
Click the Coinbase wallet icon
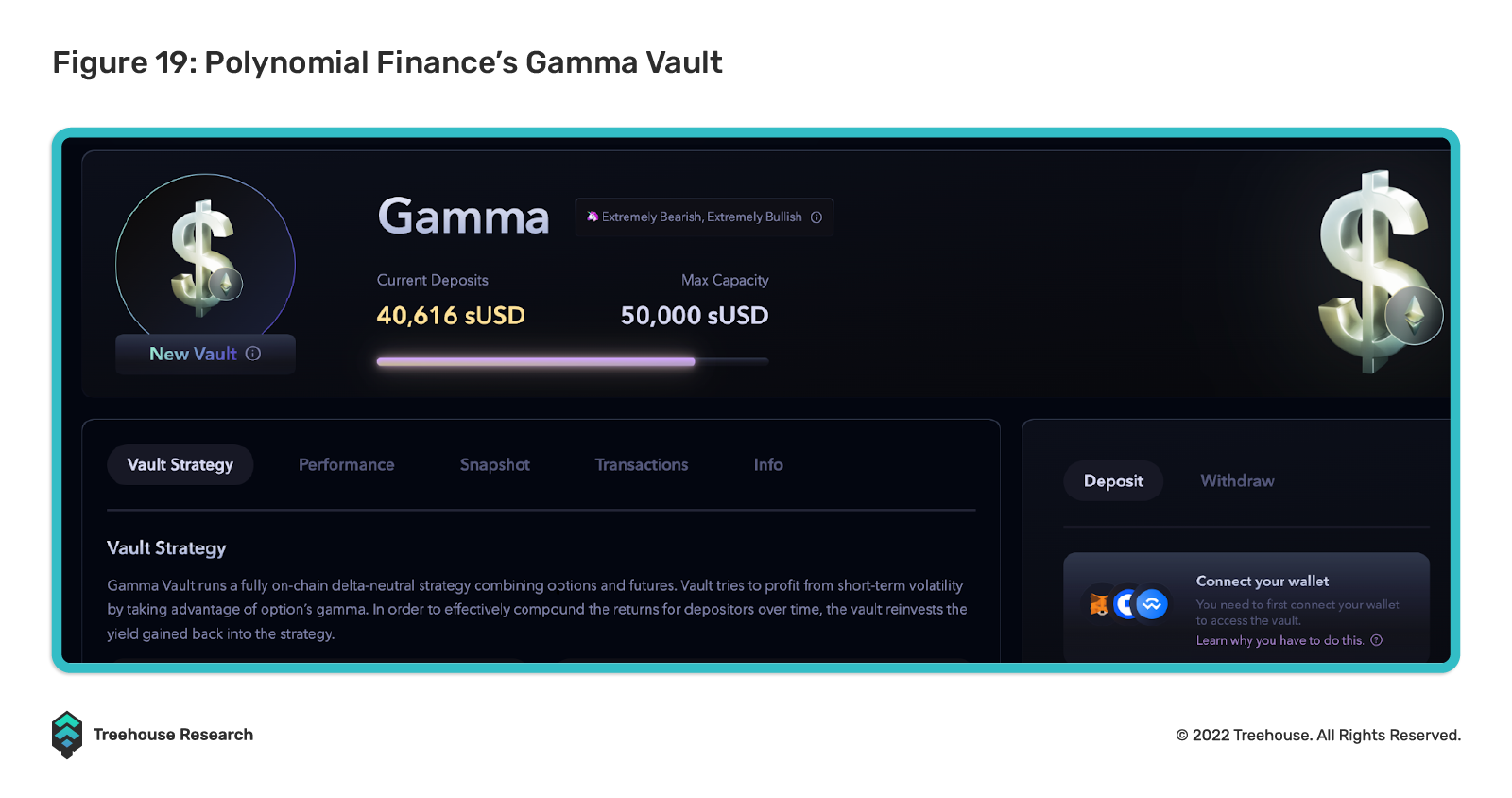pos(1125,604)
